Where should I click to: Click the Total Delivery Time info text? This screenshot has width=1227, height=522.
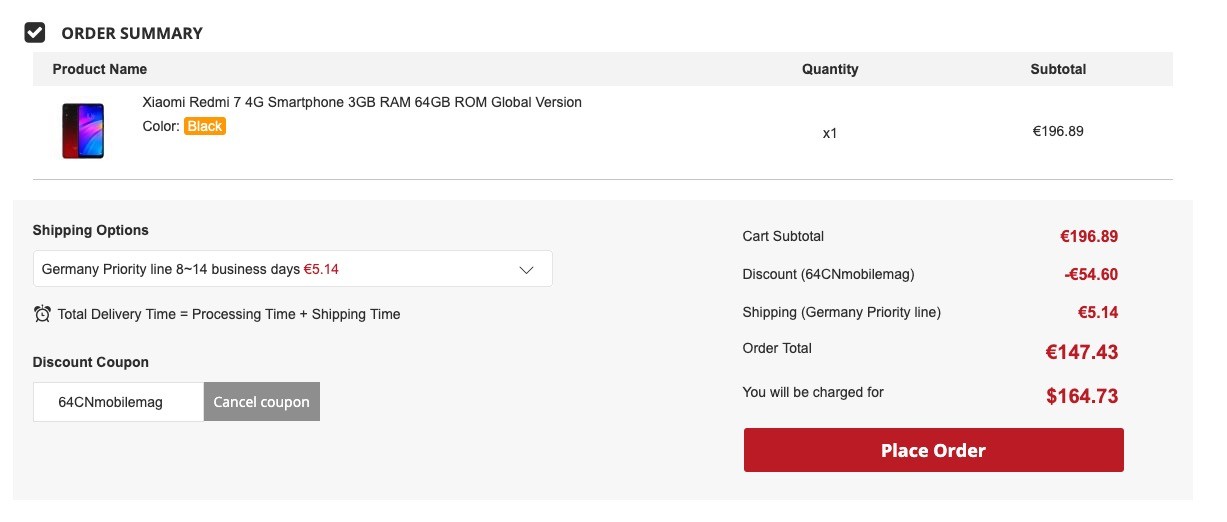click(229, 314)
